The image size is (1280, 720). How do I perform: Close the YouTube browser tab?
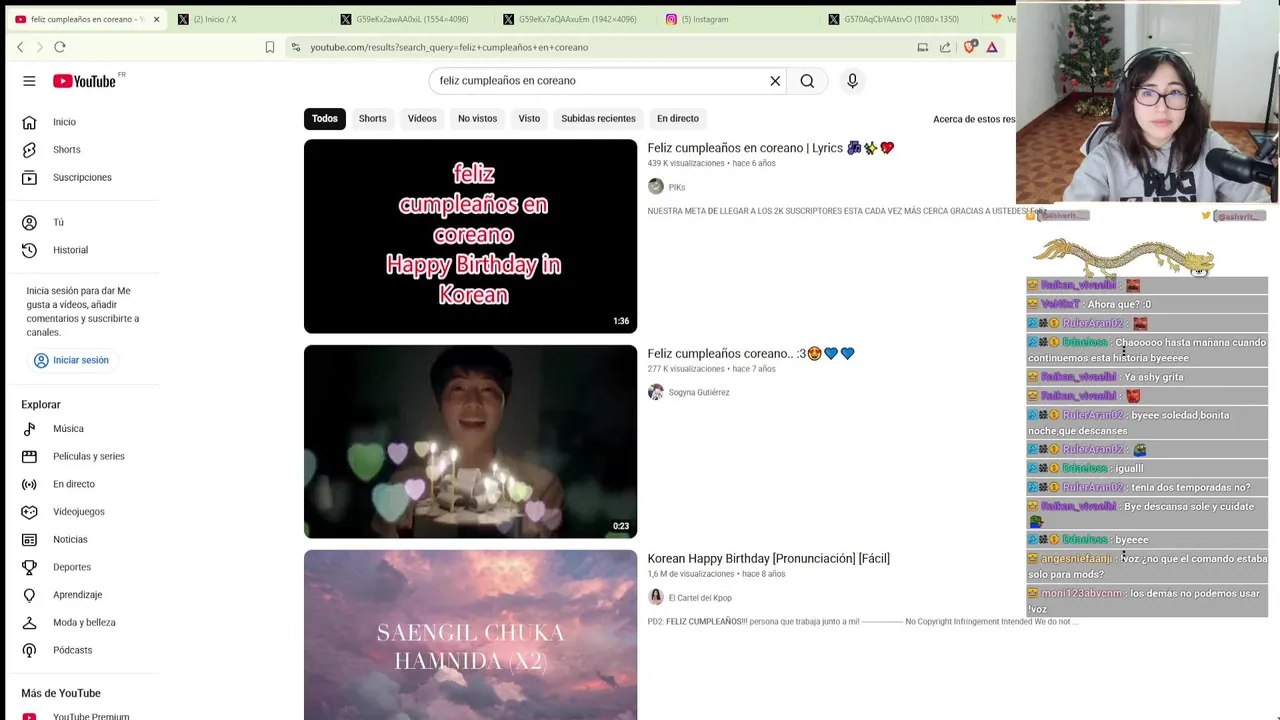pos(156,19)
